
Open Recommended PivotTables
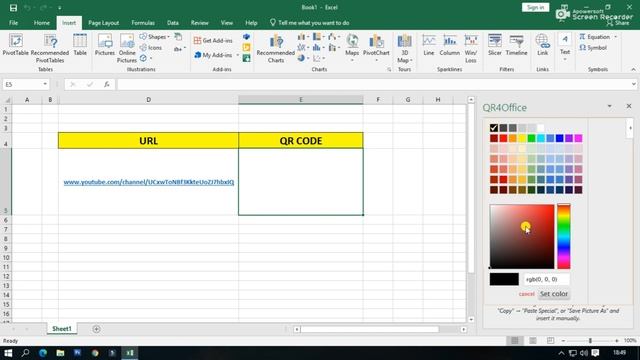(x=50, y=48)
